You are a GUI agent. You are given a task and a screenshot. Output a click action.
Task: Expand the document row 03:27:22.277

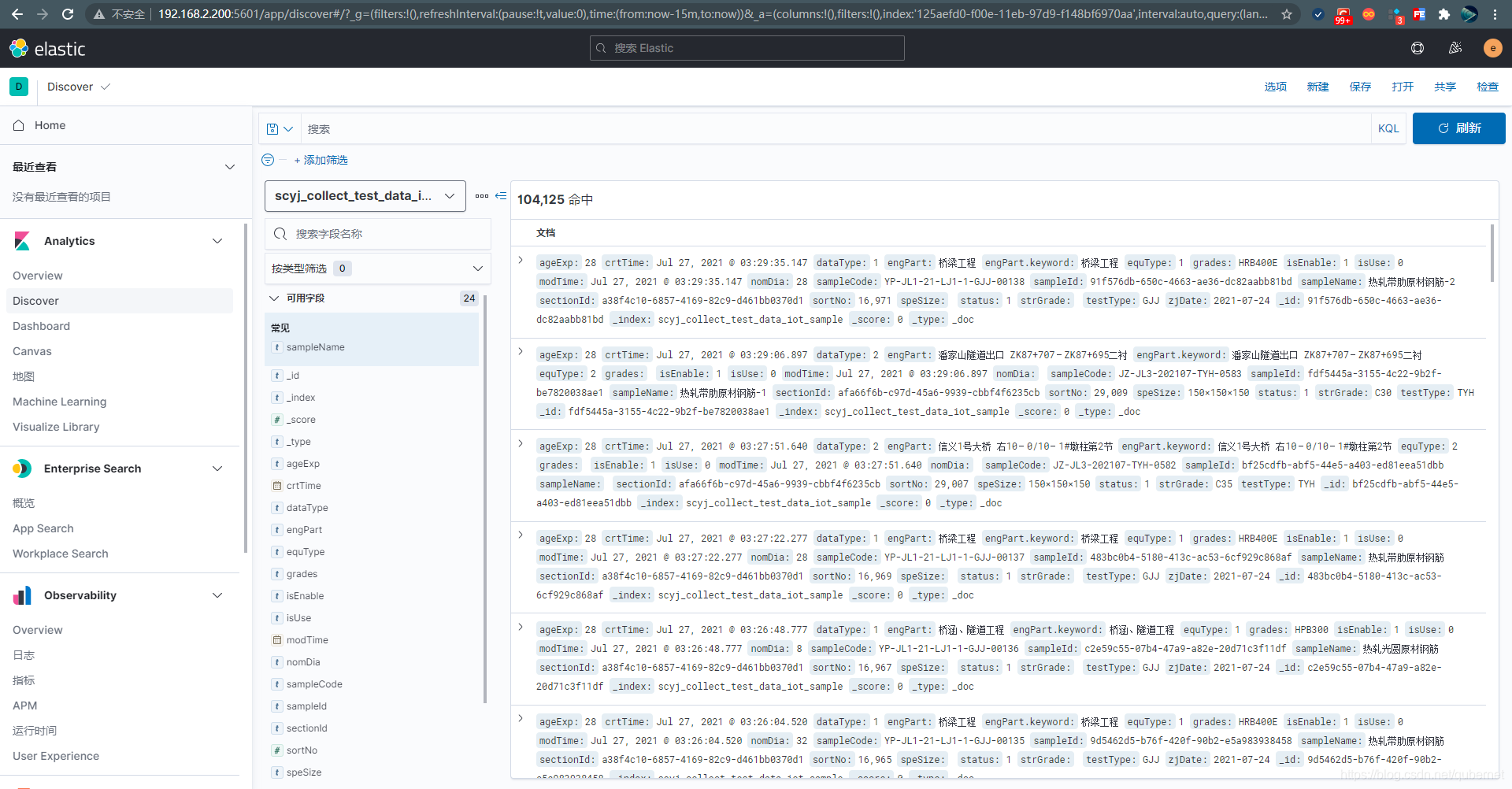pos(521,535)
